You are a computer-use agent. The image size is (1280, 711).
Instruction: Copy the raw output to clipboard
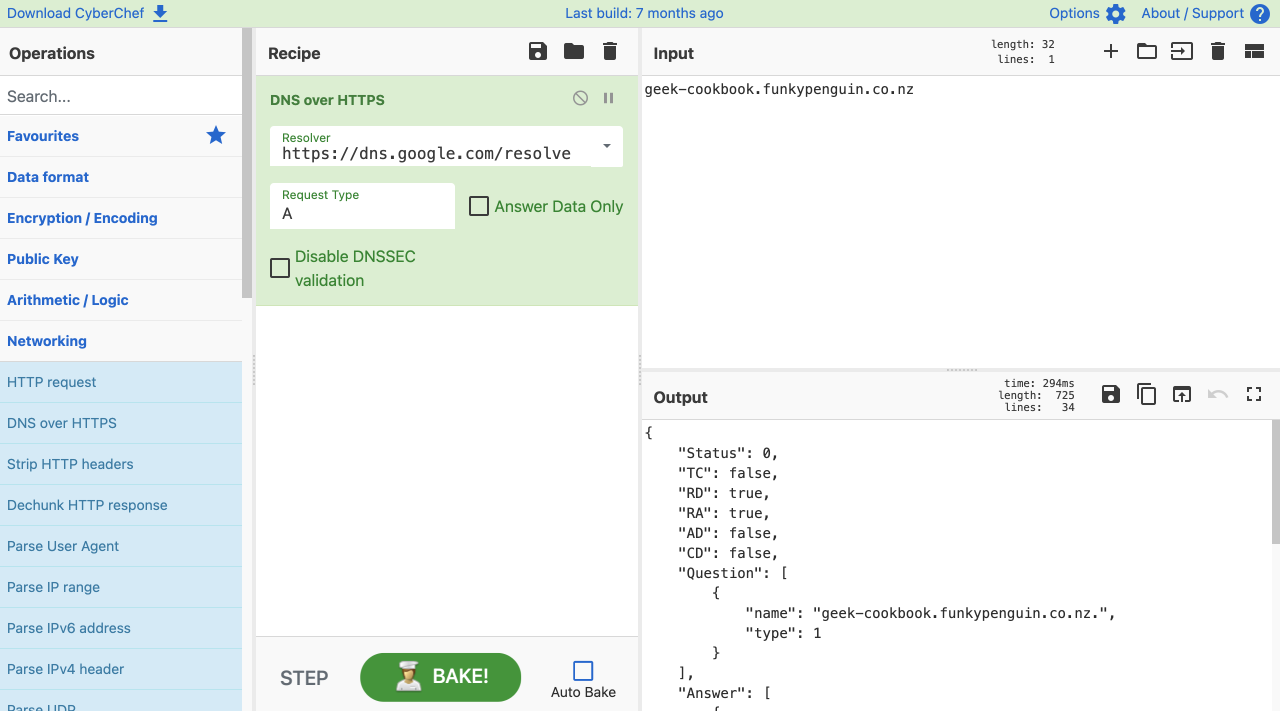click(x=1146, y=394)
